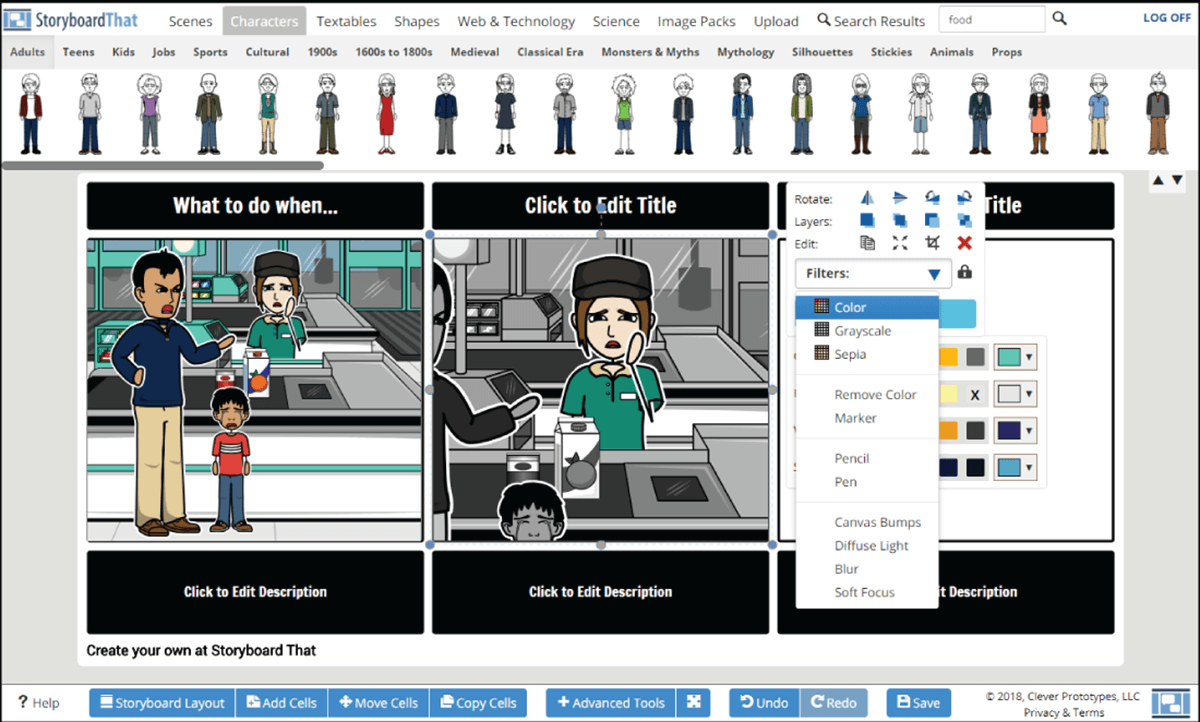Choose the Sepia filter from the list

click(850, 354)
